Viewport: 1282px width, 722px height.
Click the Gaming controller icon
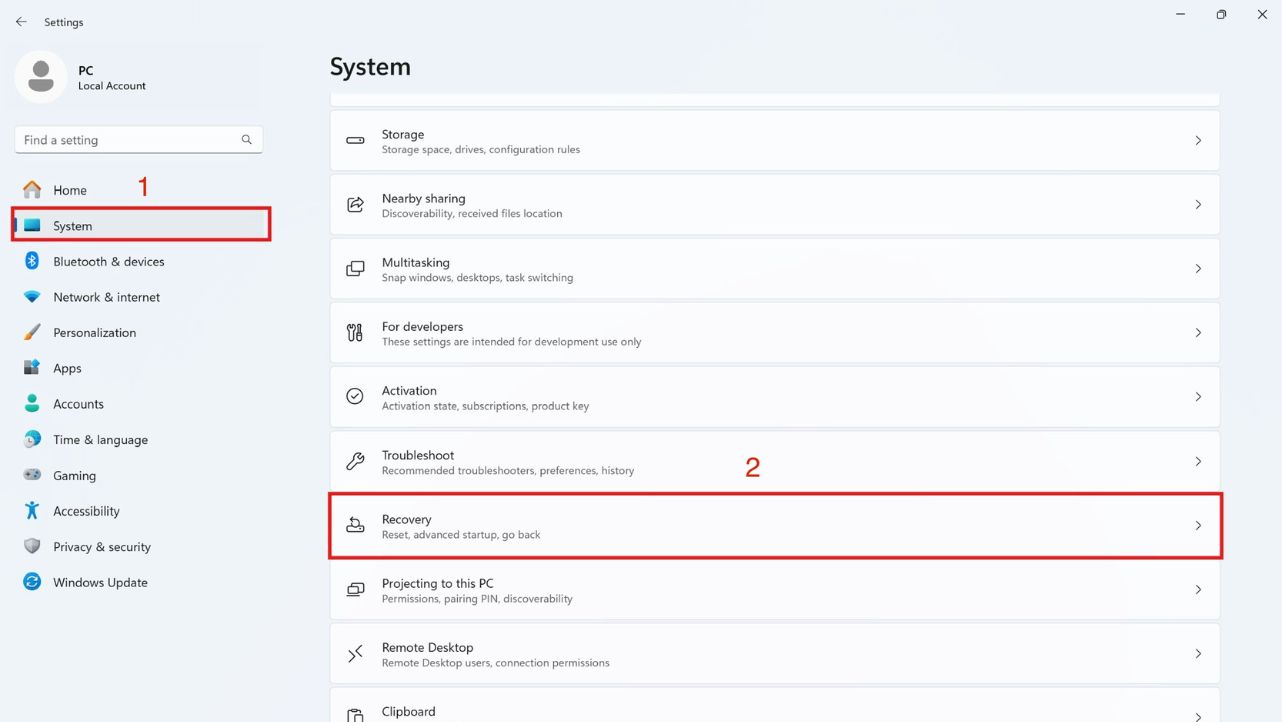click(32, 475)
